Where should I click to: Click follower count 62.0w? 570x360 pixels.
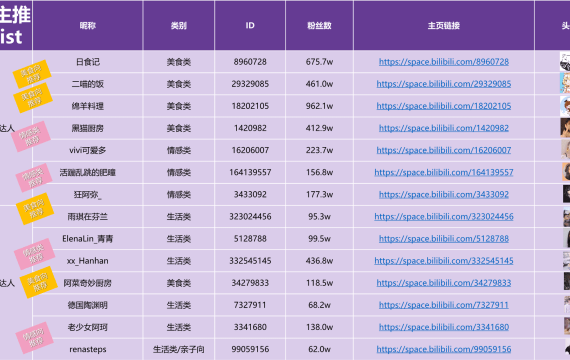319,349
